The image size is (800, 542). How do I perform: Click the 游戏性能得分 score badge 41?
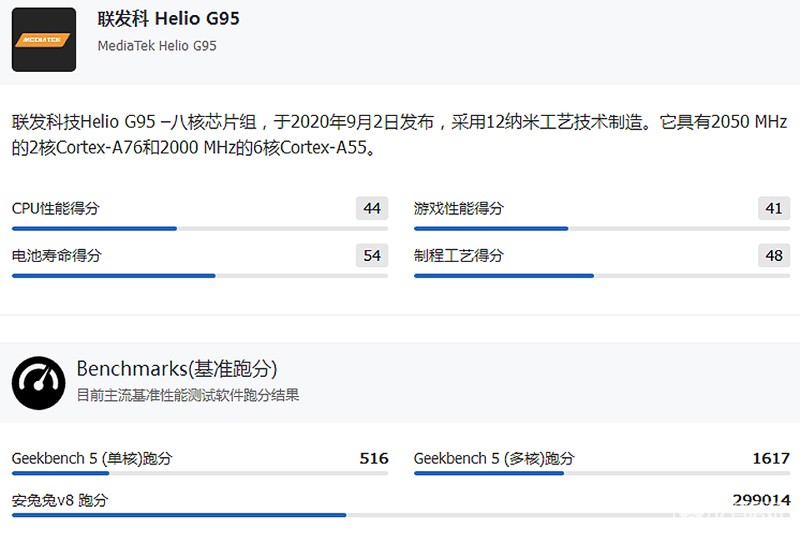coord(774,208)
